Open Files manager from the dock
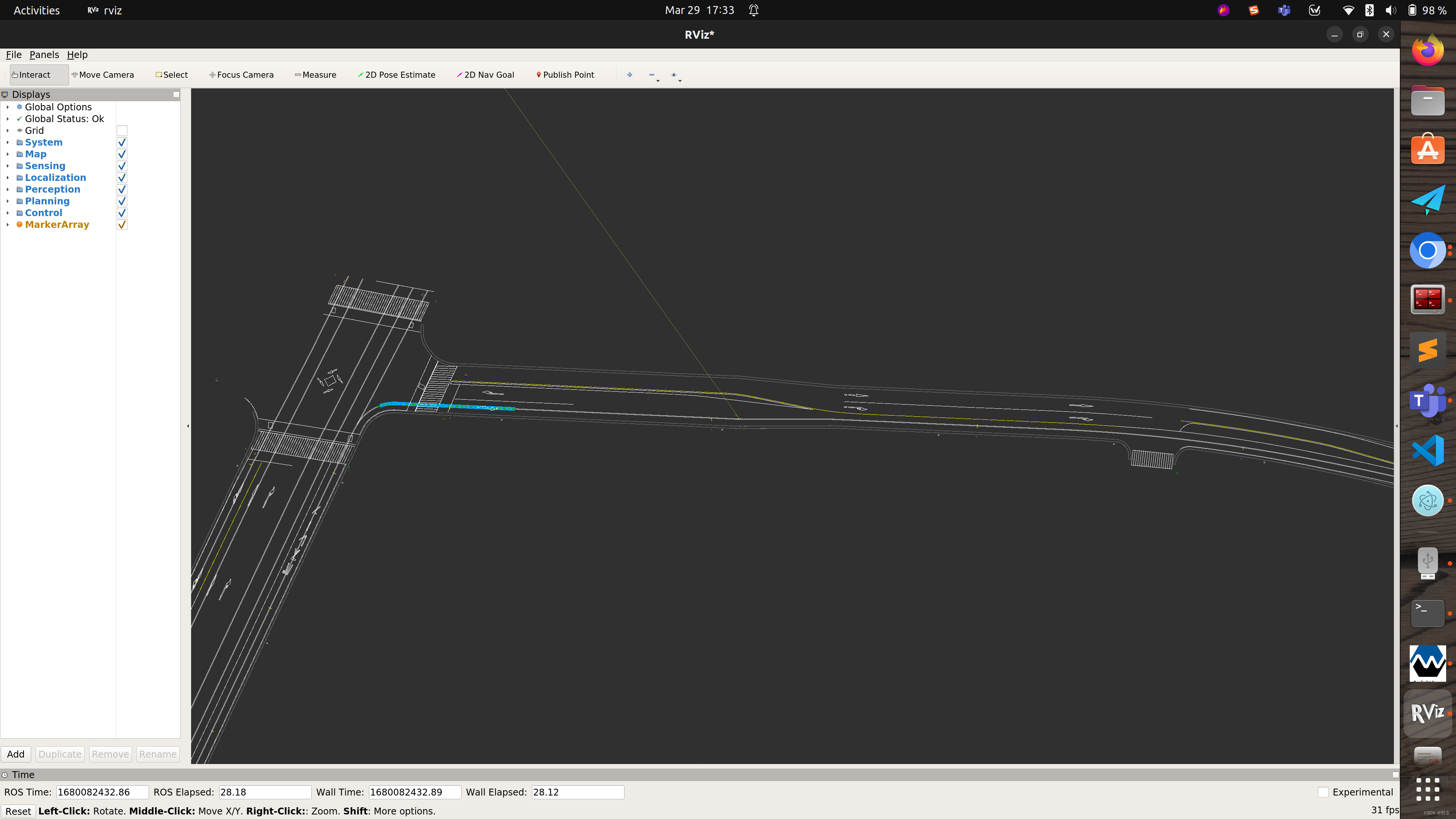 coord(1428,100)
